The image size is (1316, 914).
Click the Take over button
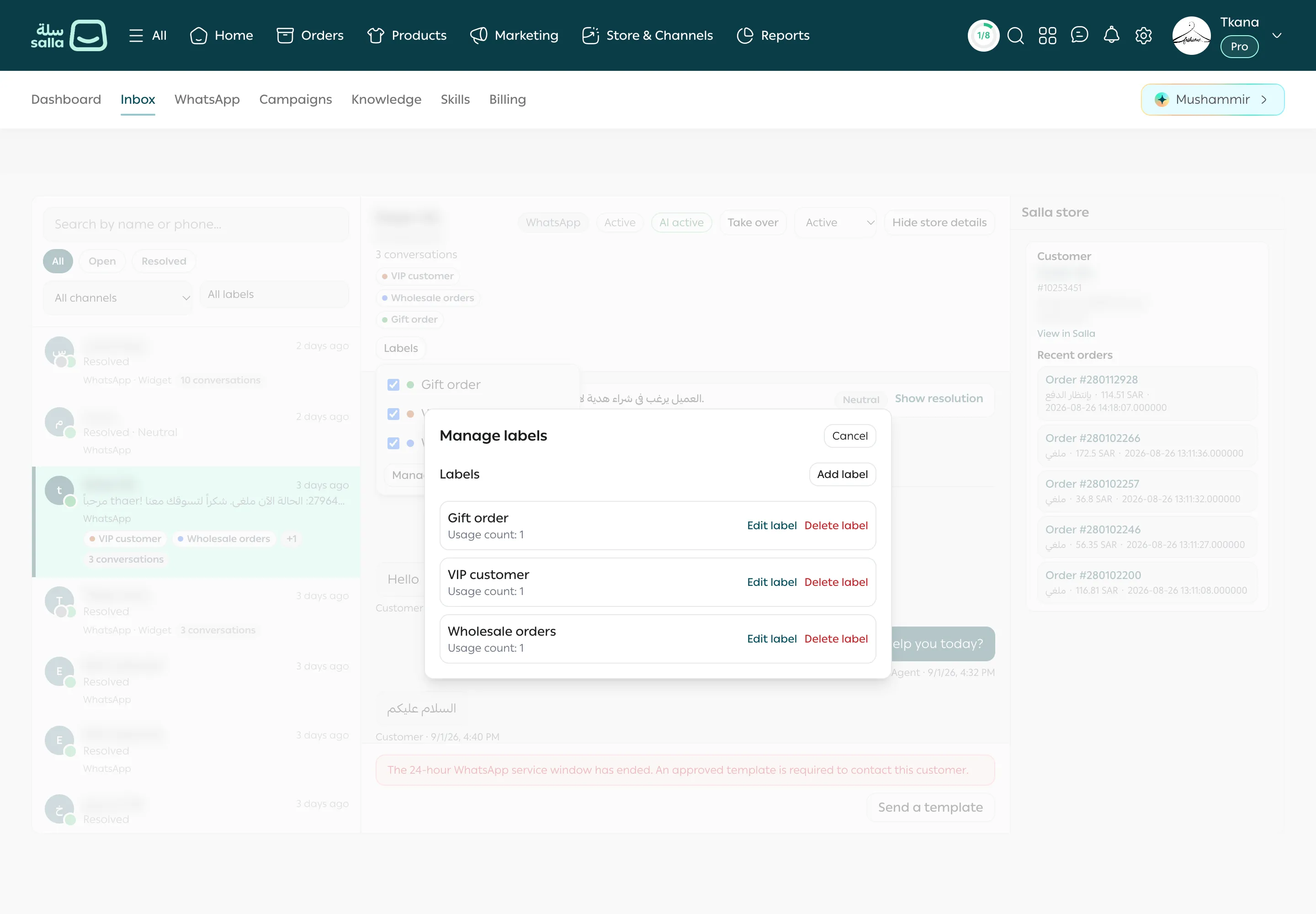point(753,223)
